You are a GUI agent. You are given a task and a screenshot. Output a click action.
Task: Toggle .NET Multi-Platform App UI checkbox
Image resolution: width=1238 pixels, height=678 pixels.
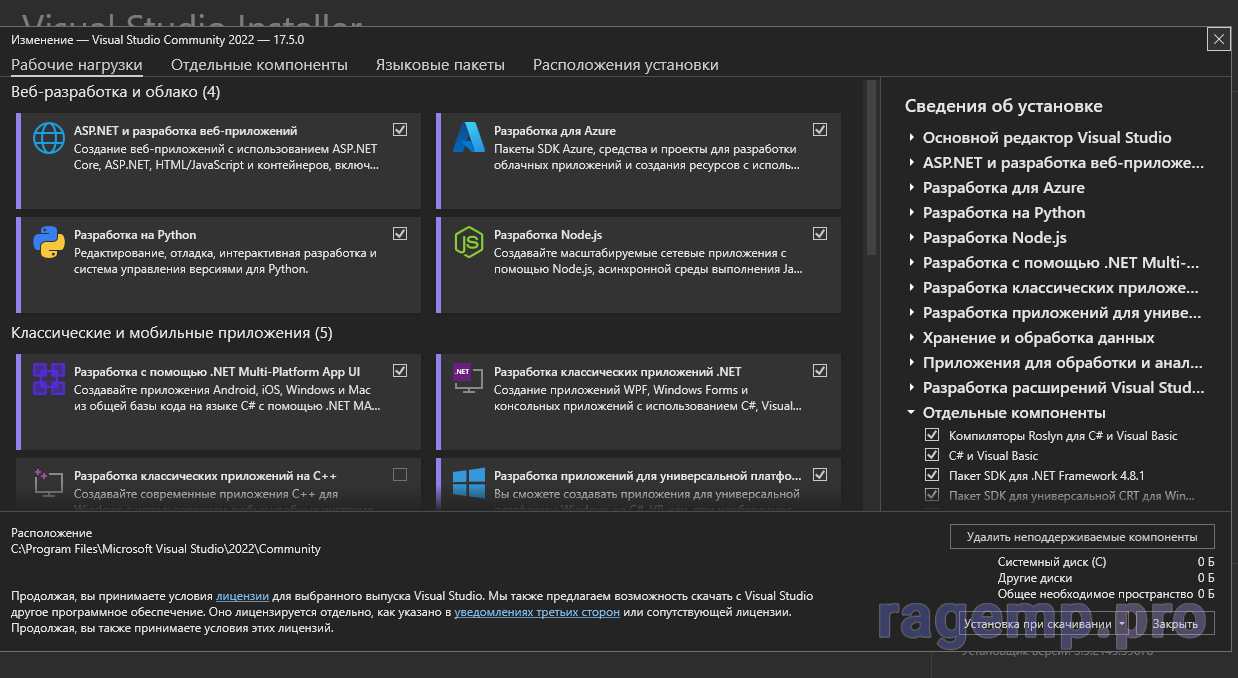coord(400,370)
